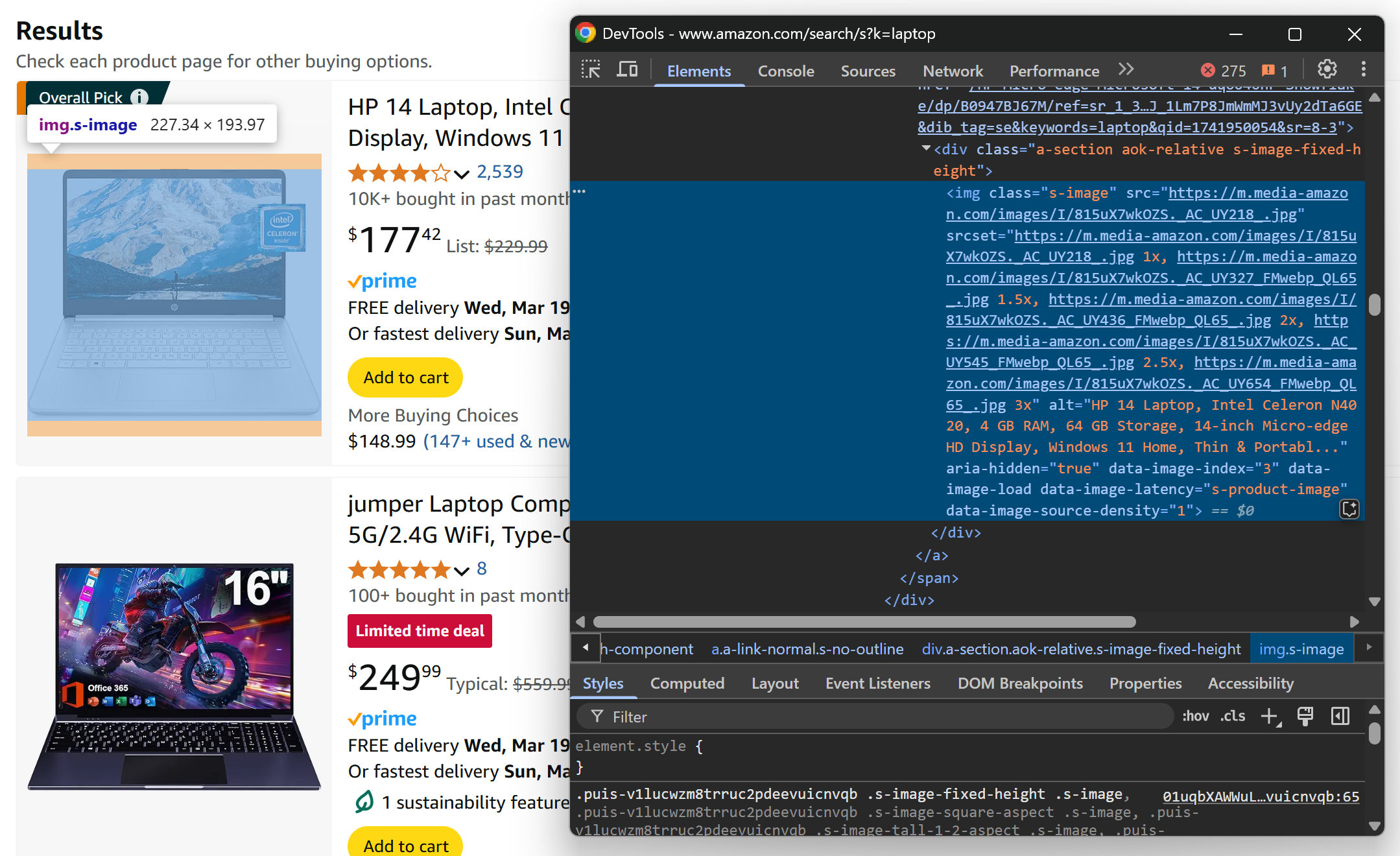The image size is (1400, 856).
Task: Click the orange issues counter badge
Action: pyautogui.click(x=1275, y=70)
